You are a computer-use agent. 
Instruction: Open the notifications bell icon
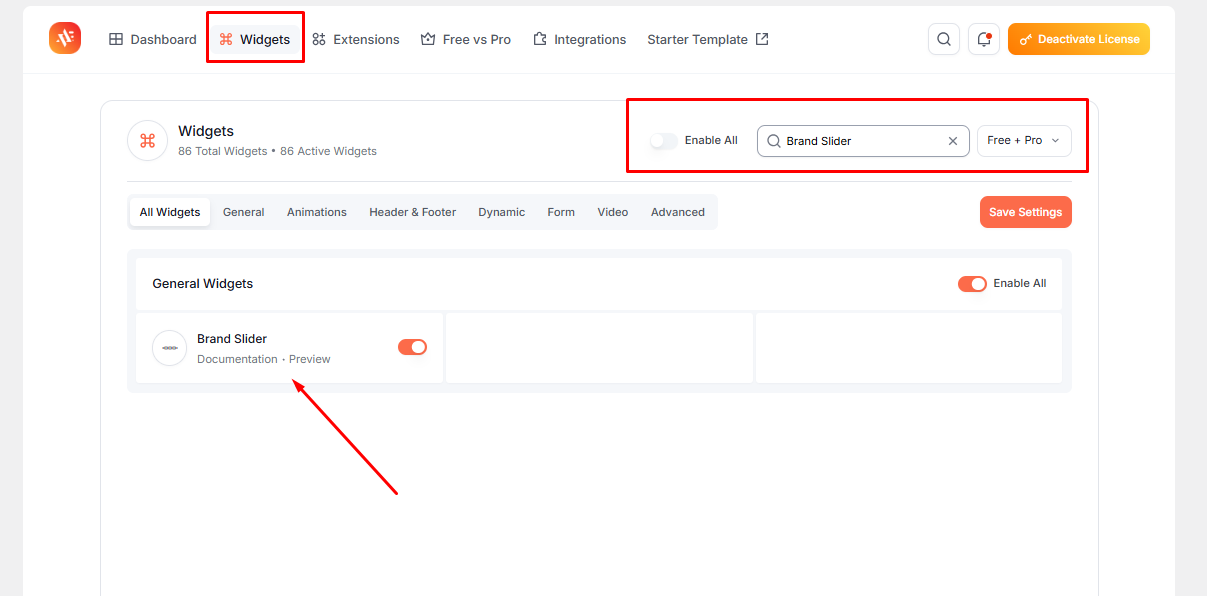[984, 39]
